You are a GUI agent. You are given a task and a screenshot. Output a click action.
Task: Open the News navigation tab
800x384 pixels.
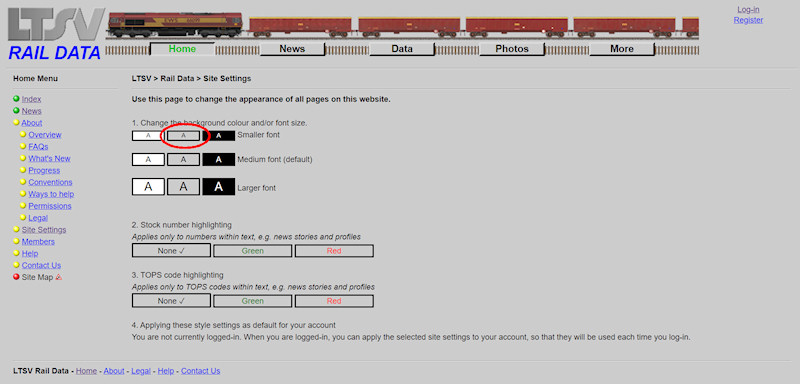tap(292, 49)
